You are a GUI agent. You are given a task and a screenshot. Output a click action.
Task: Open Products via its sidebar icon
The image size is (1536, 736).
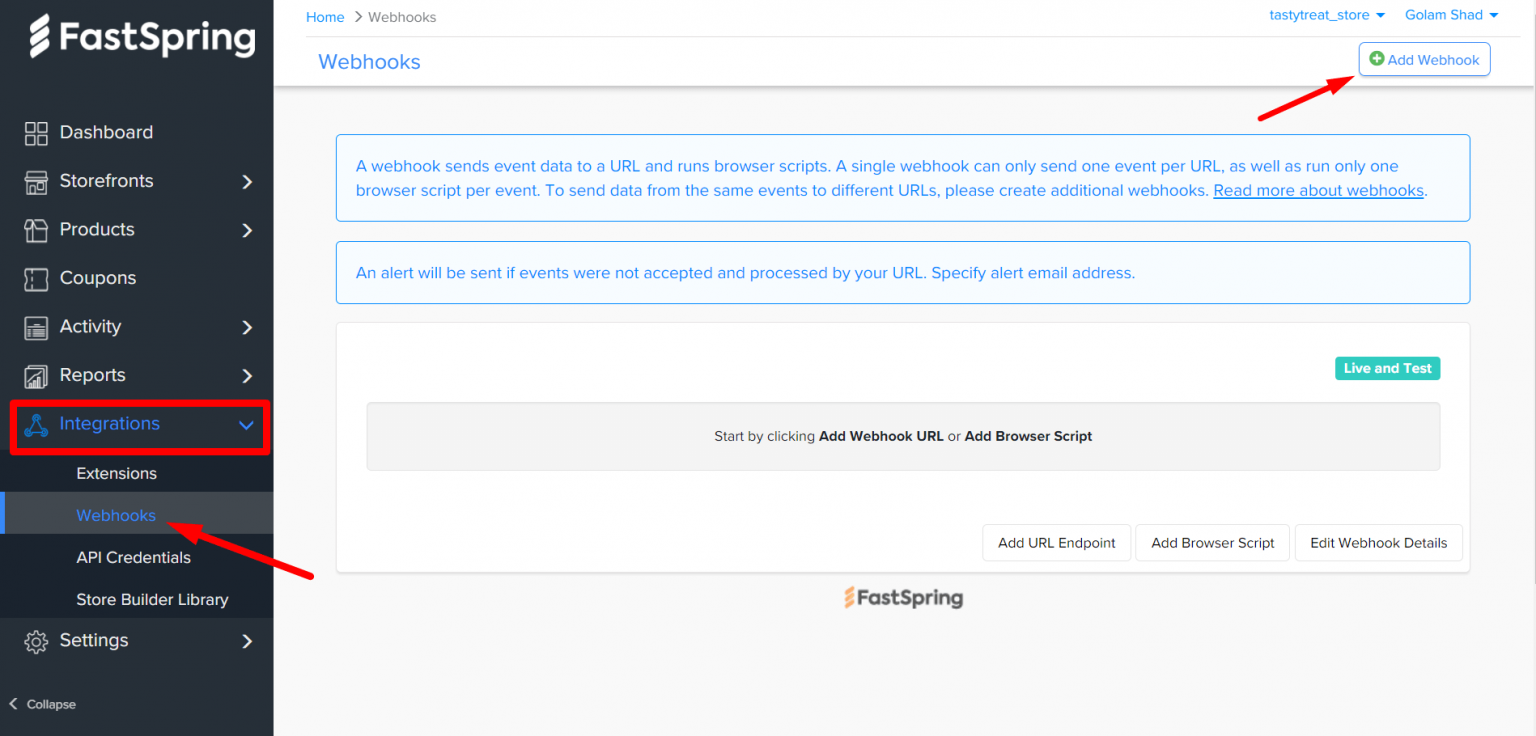(37, 229)
